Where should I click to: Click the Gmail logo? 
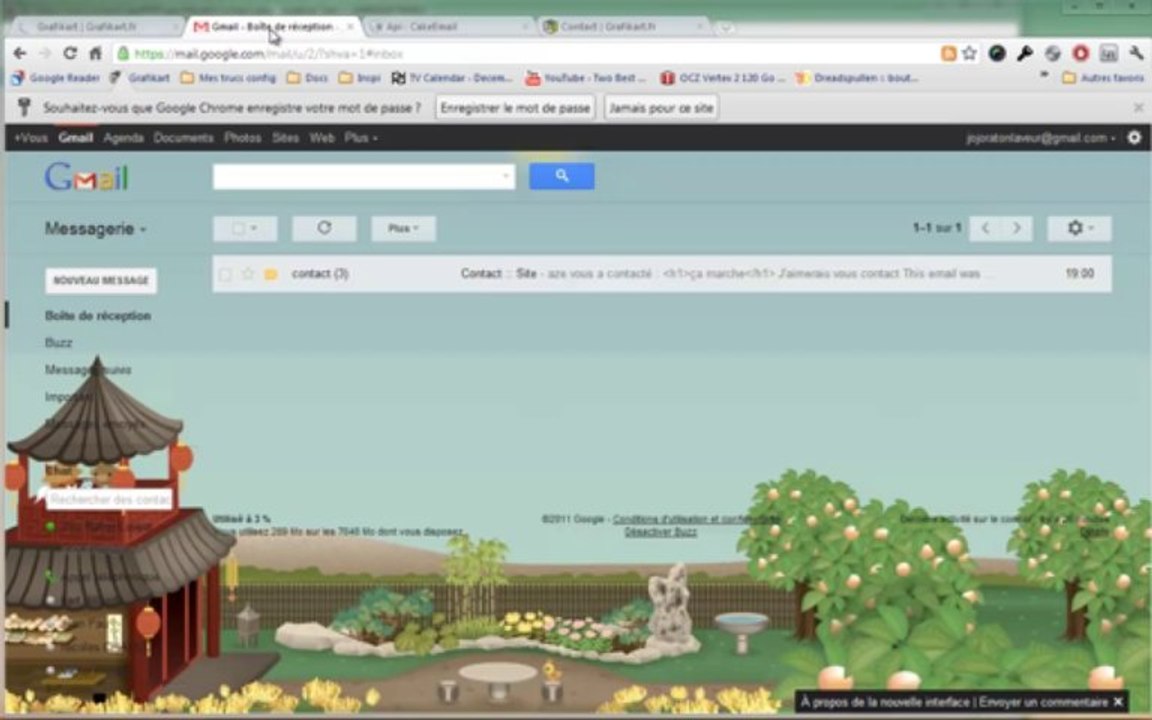tap(86, 177)
